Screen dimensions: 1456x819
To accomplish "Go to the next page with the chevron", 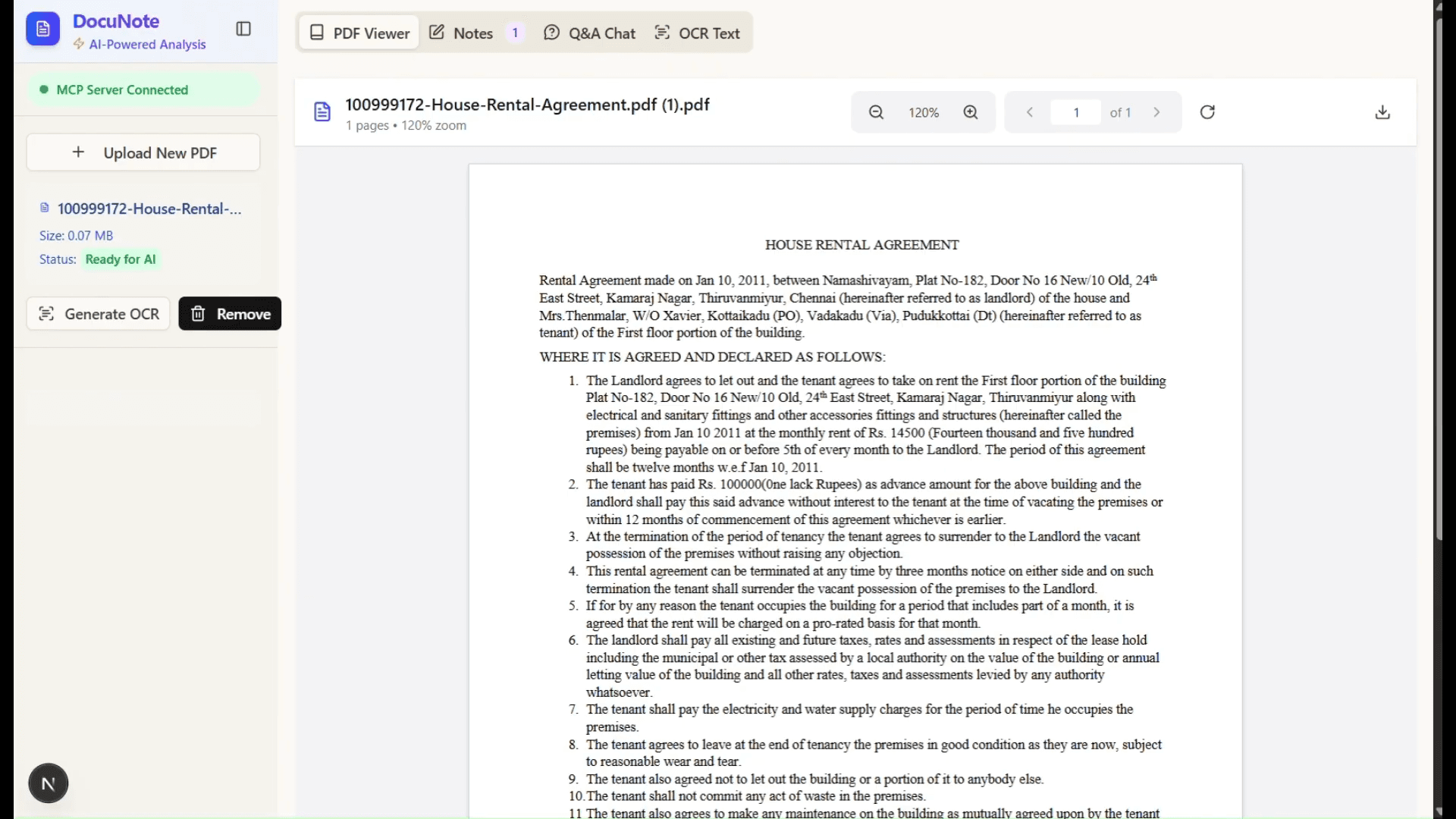I will click(1156, 111).
